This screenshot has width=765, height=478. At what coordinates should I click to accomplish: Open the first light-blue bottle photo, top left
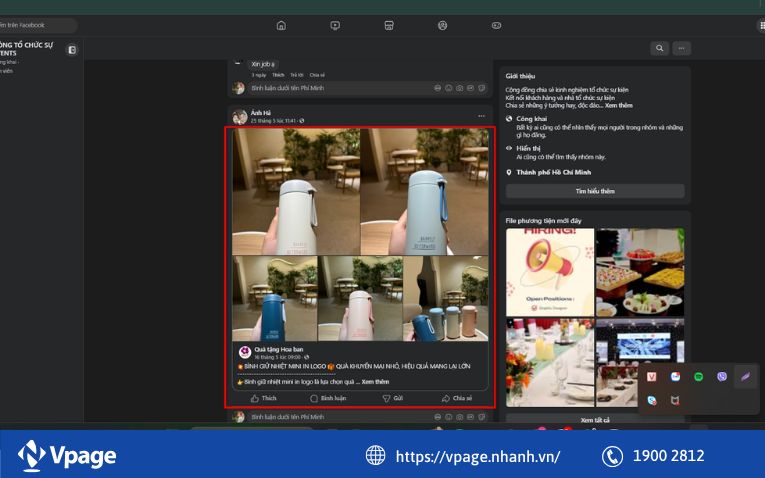(296, 192)
